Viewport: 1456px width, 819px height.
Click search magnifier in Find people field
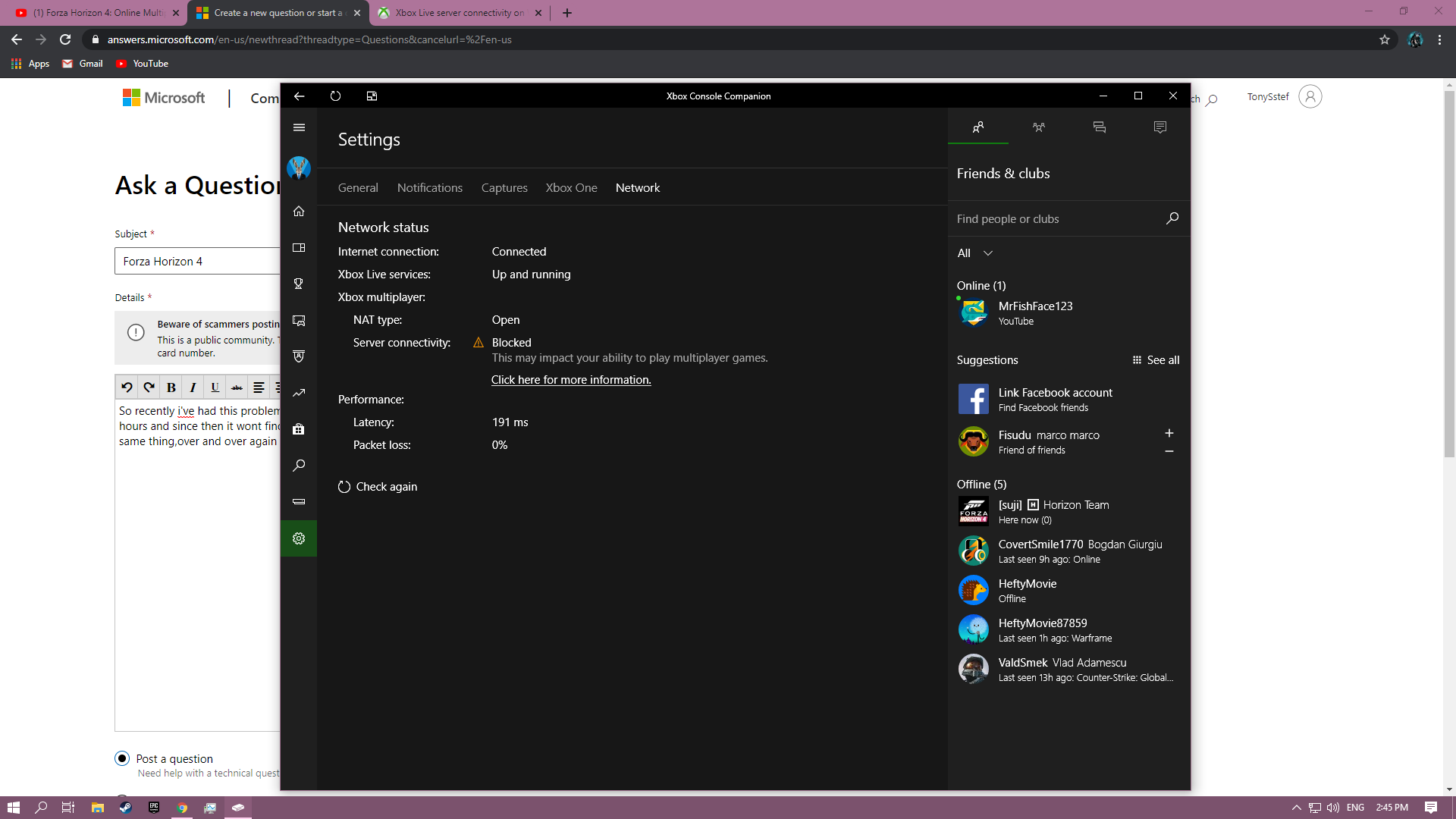point(1172,218)
